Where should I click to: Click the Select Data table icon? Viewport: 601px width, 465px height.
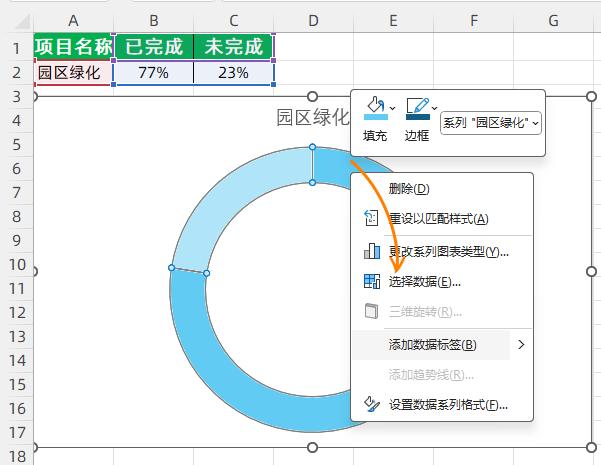tap(372, 281)
